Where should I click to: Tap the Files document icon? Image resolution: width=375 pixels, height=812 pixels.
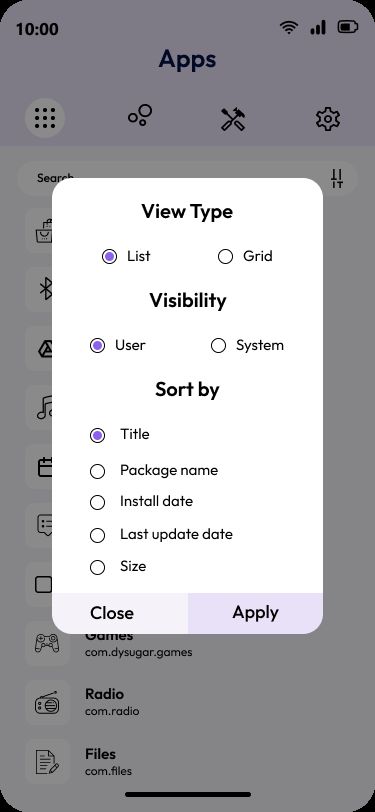47,762
